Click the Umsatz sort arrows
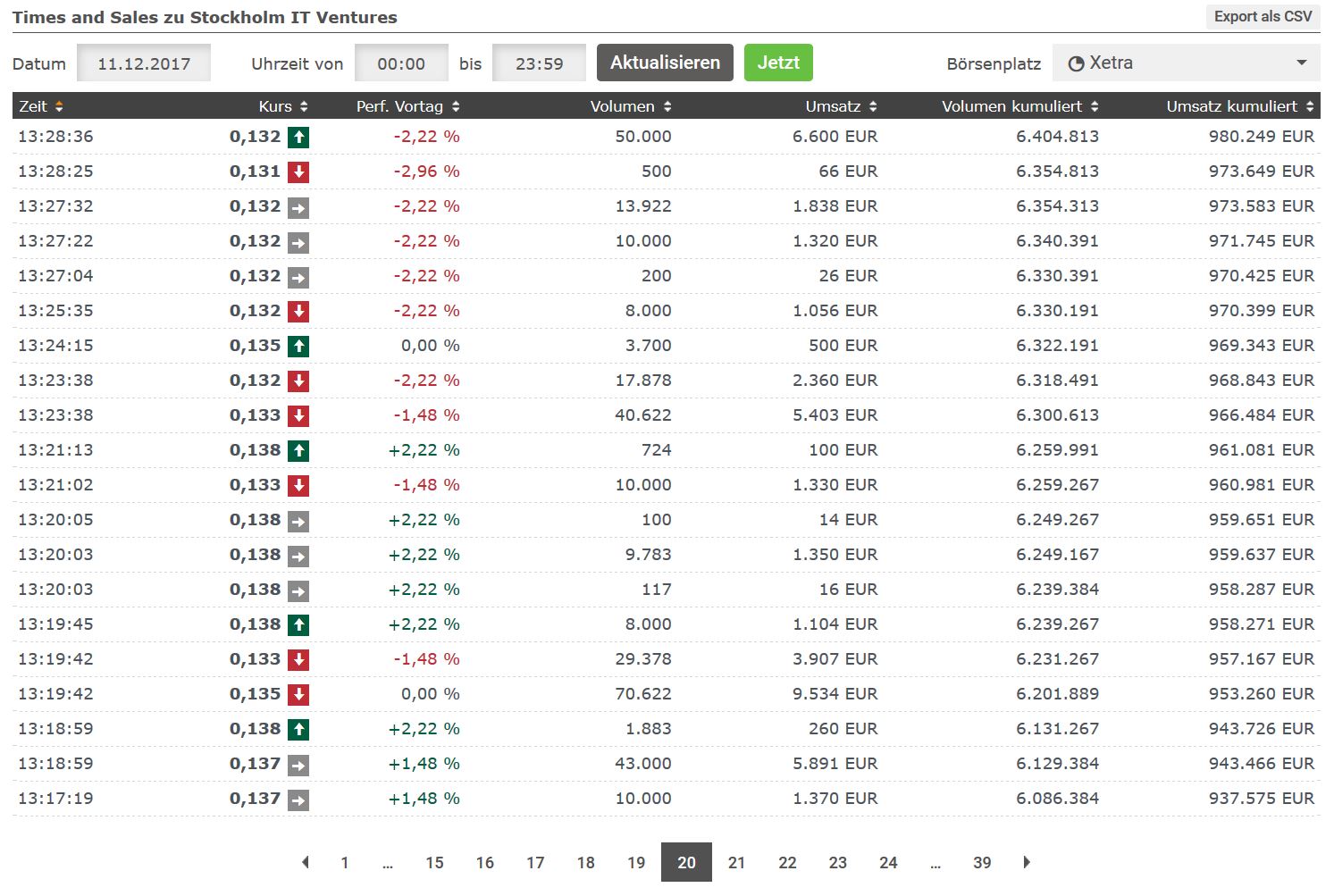Viewport: 1334px width, 896px height. pos(873,106)
